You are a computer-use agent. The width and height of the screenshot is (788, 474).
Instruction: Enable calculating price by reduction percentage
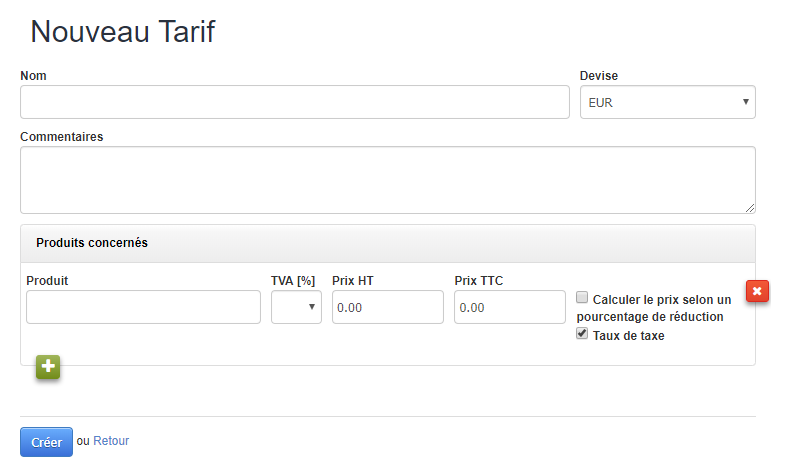pos(583,298)
